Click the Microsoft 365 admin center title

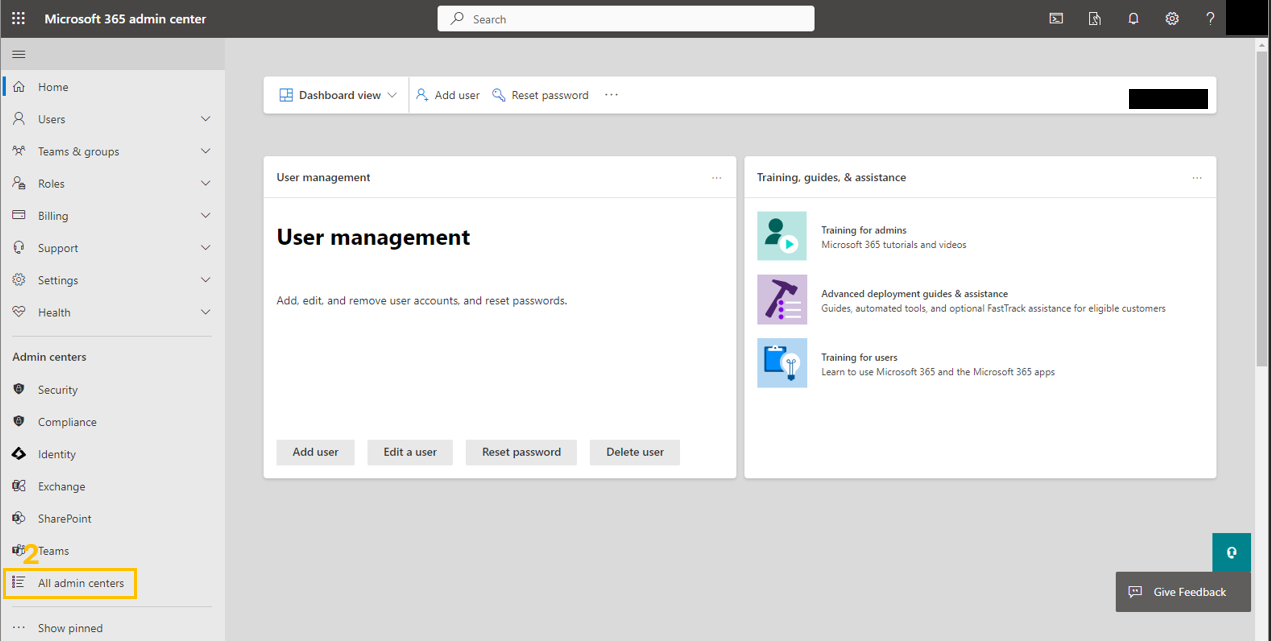(x=125, y=19)
